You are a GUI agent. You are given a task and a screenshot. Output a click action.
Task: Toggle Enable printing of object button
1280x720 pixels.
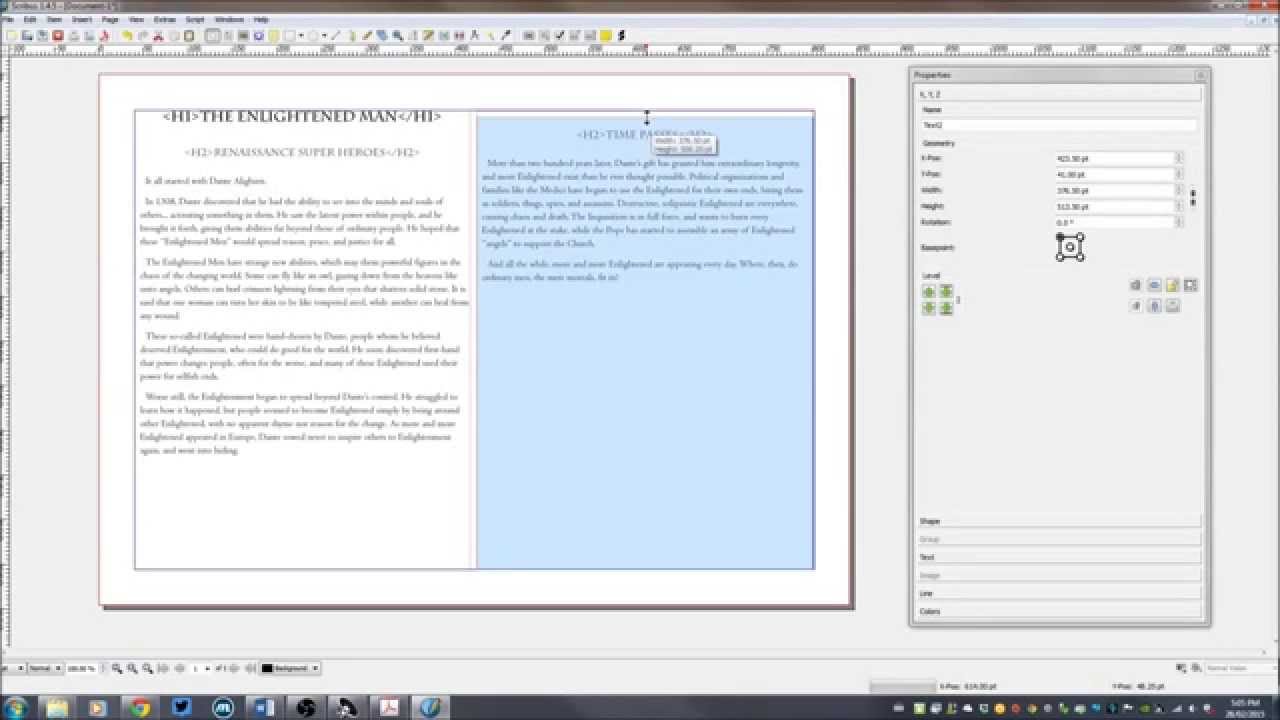tap(1172, 306)
